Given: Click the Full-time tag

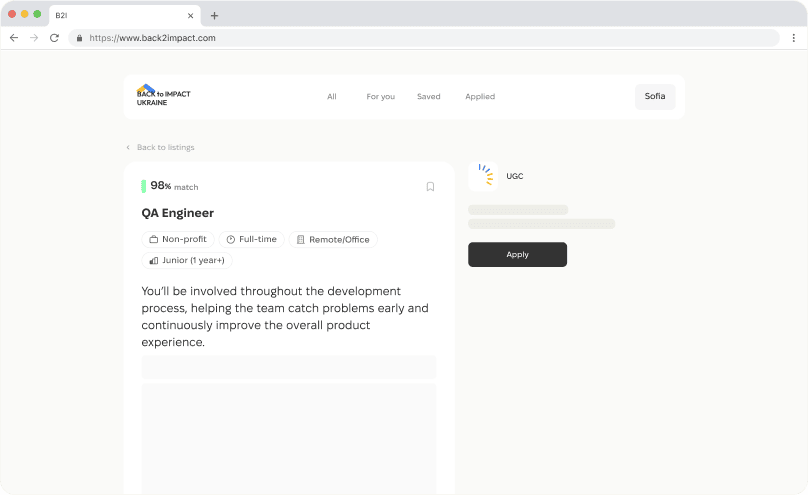Looking at the screenshot, I should point(251,240).
